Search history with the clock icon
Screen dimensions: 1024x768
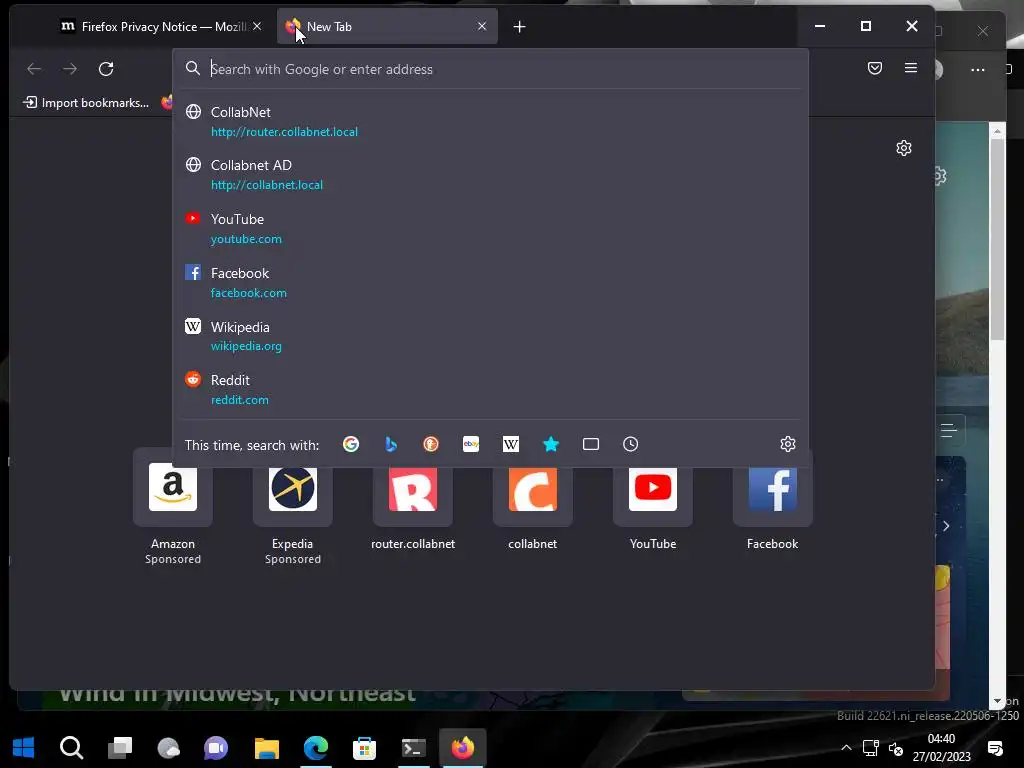click(x=630, y=444)
